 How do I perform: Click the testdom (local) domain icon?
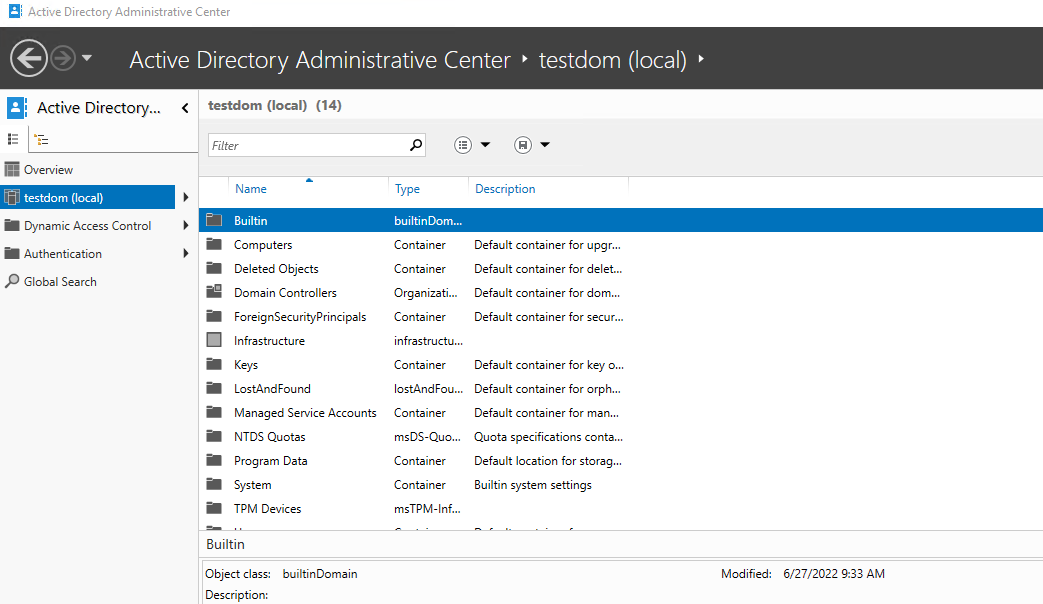coord(12,197)
